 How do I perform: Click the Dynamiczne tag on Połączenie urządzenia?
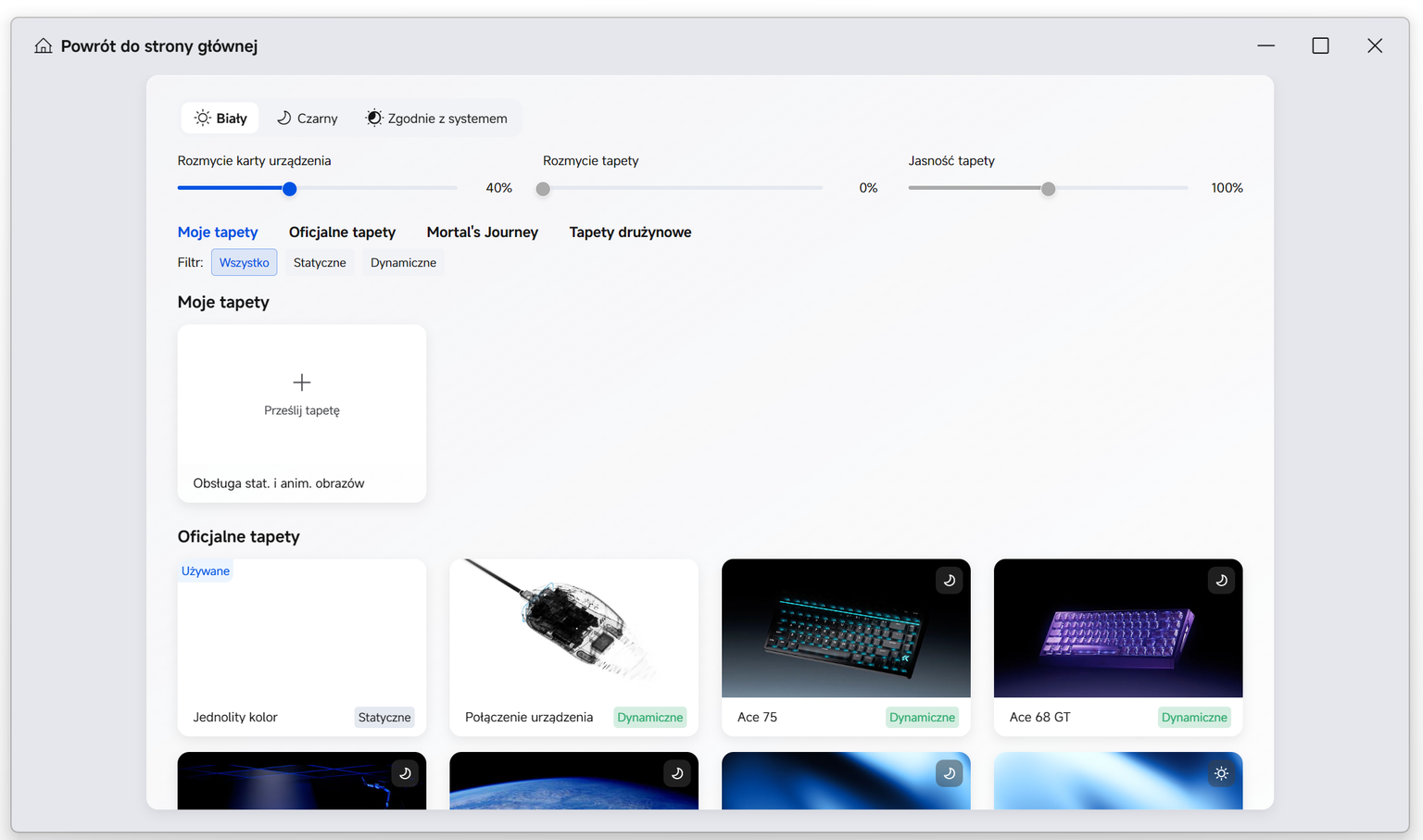click(650, 718)
